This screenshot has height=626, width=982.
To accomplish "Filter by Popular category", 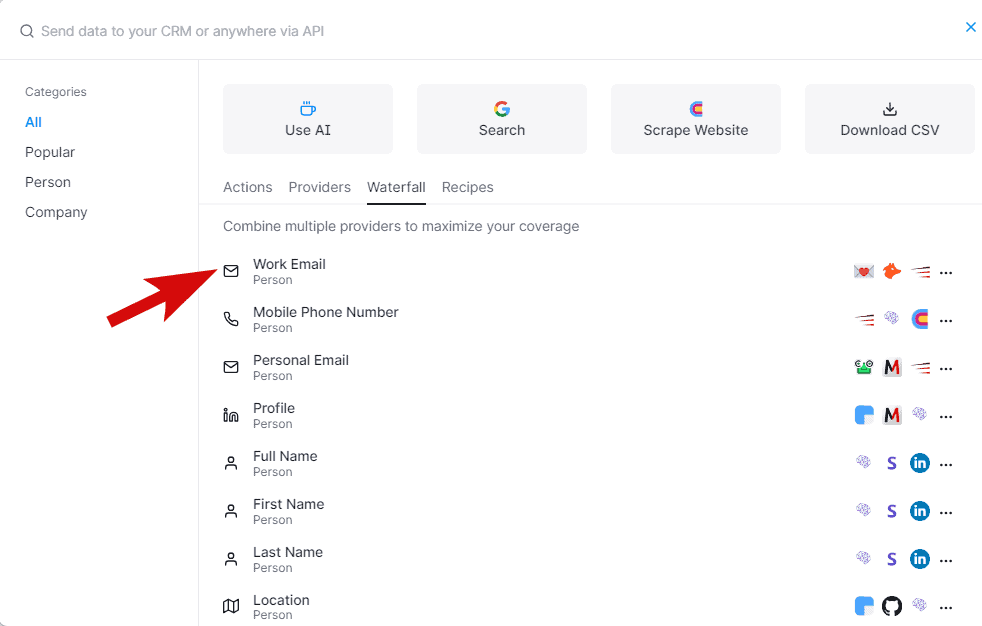I will 49,152.
